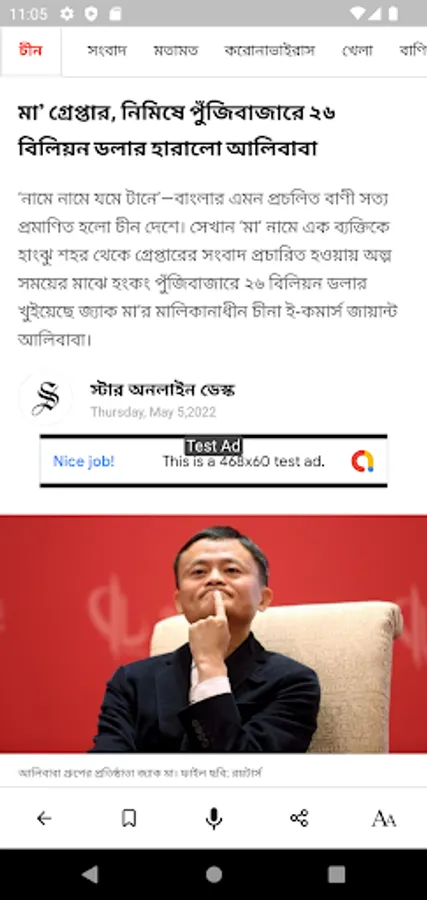Tap the Android back navigation button
This screenshot has width=427, height=900.
coord(90,874)
